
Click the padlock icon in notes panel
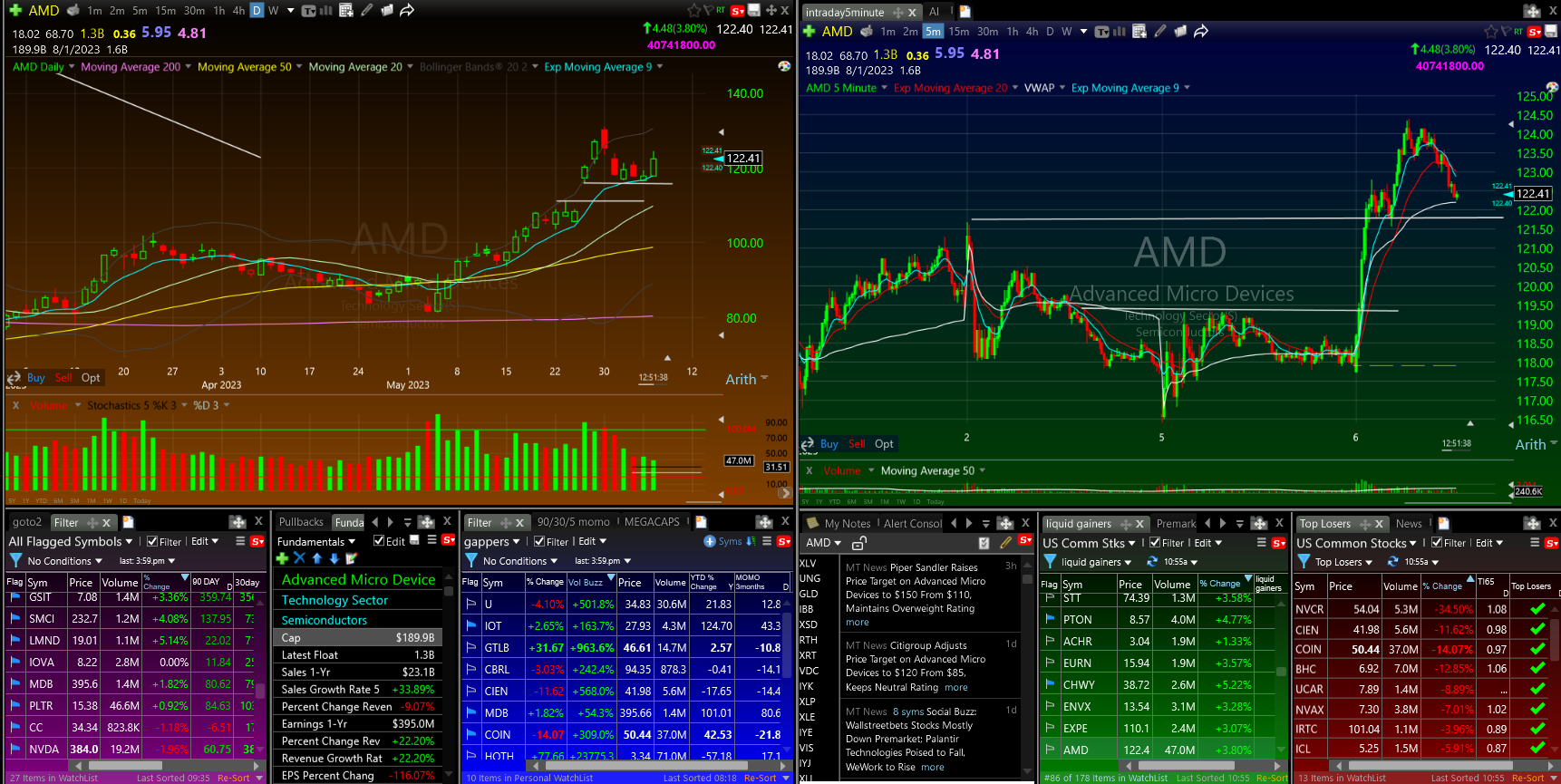click(858, 542)
